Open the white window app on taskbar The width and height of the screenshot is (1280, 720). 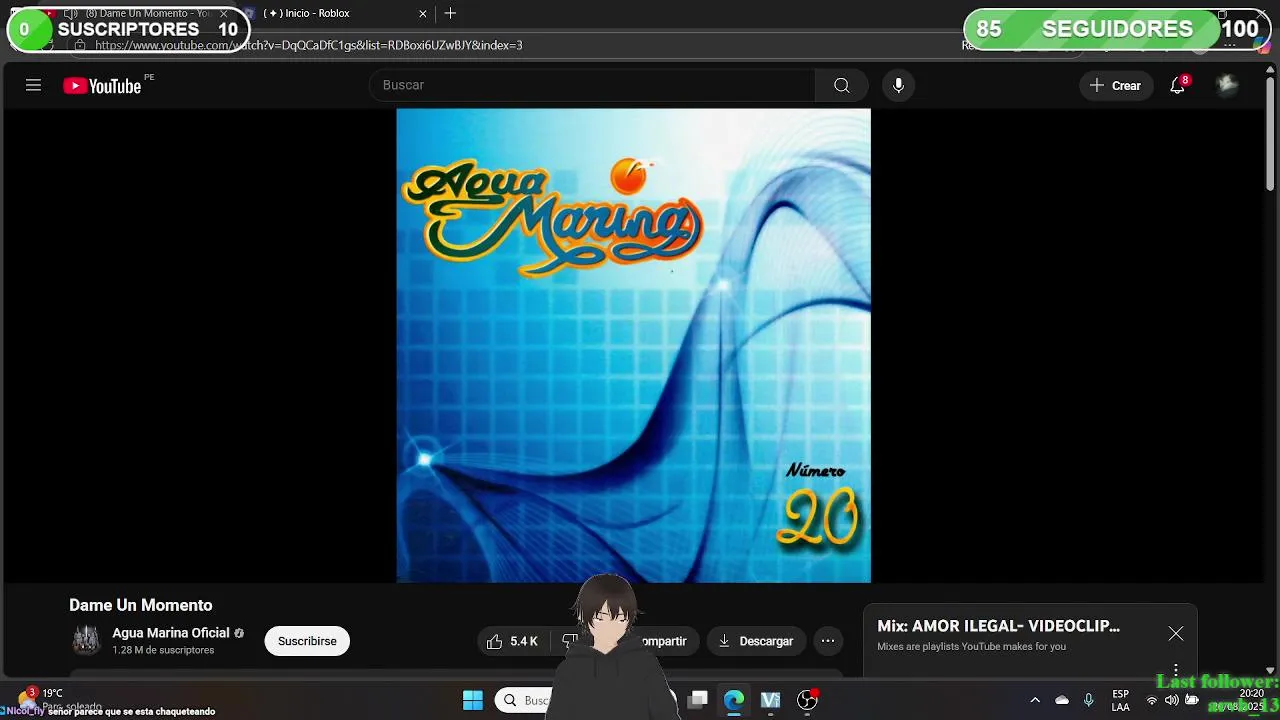698,700
